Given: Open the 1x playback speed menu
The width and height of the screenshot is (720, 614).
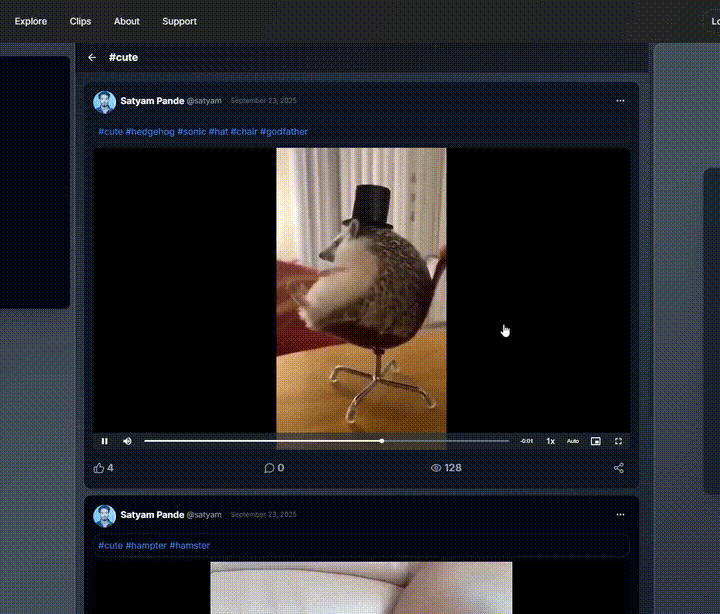Looking at the screenshot, I should pyautogui.click(x=550, y=441).
